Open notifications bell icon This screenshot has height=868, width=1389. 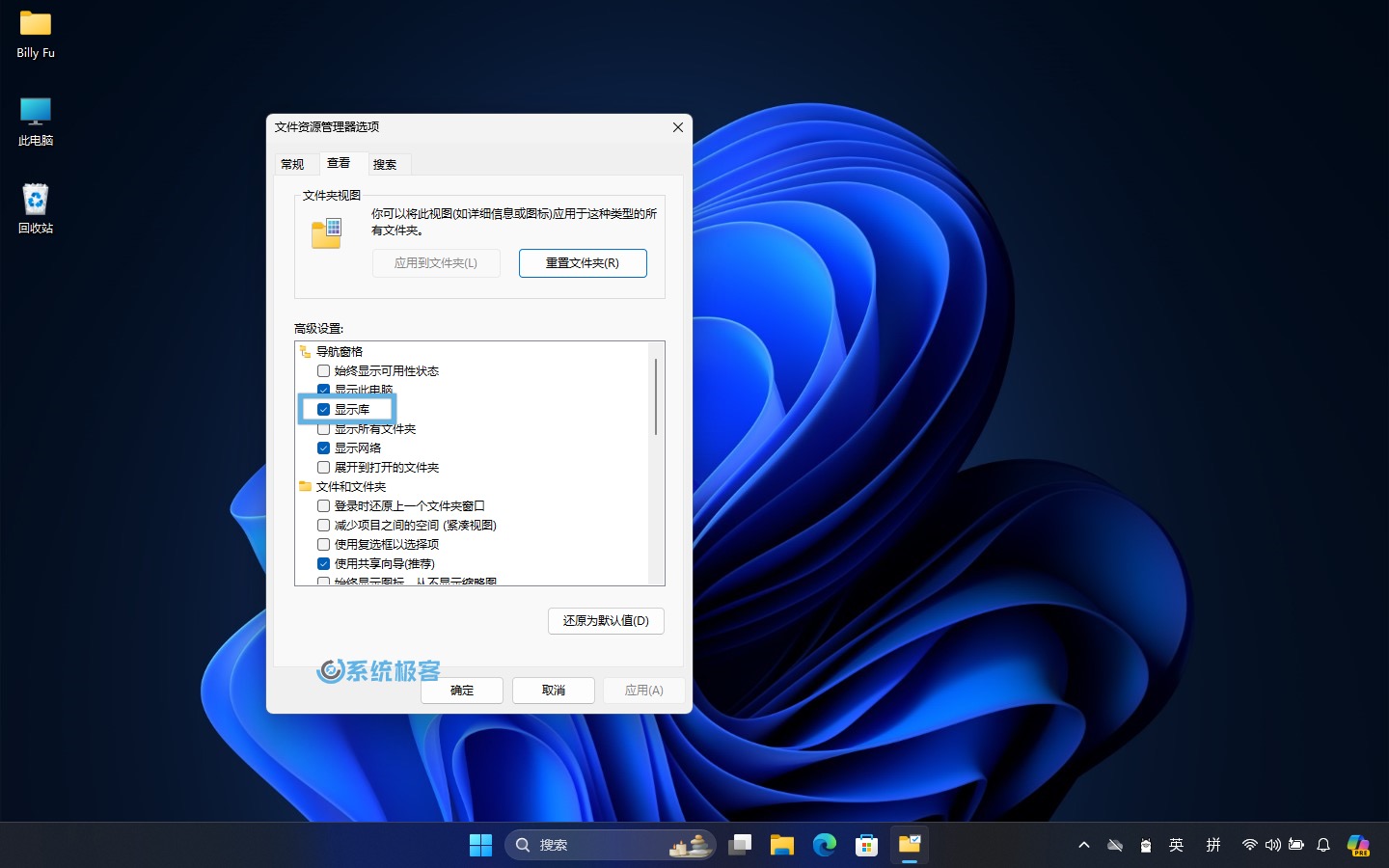tap(1323, 845)
